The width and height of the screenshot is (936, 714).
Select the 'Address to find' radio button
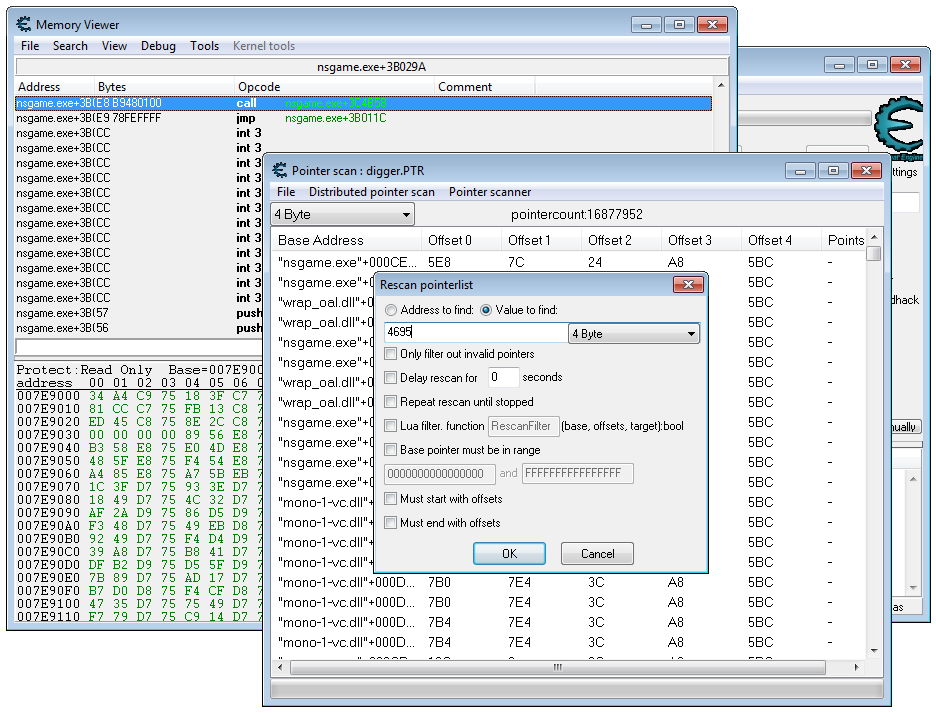pyautogui.click(x=391, y=310)
